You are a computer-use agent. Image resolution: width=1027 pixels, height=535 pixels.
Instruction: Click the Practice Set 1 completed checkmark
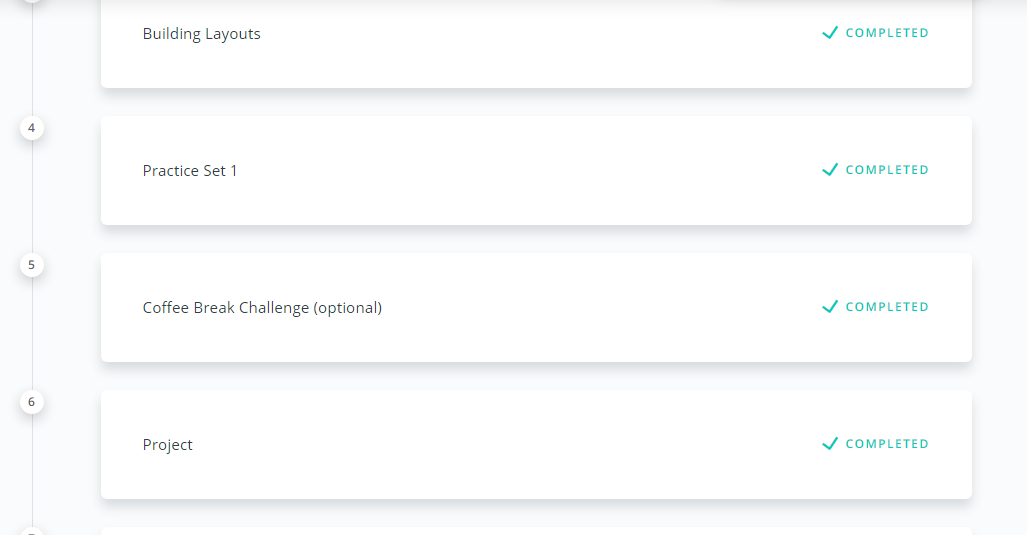829,170
